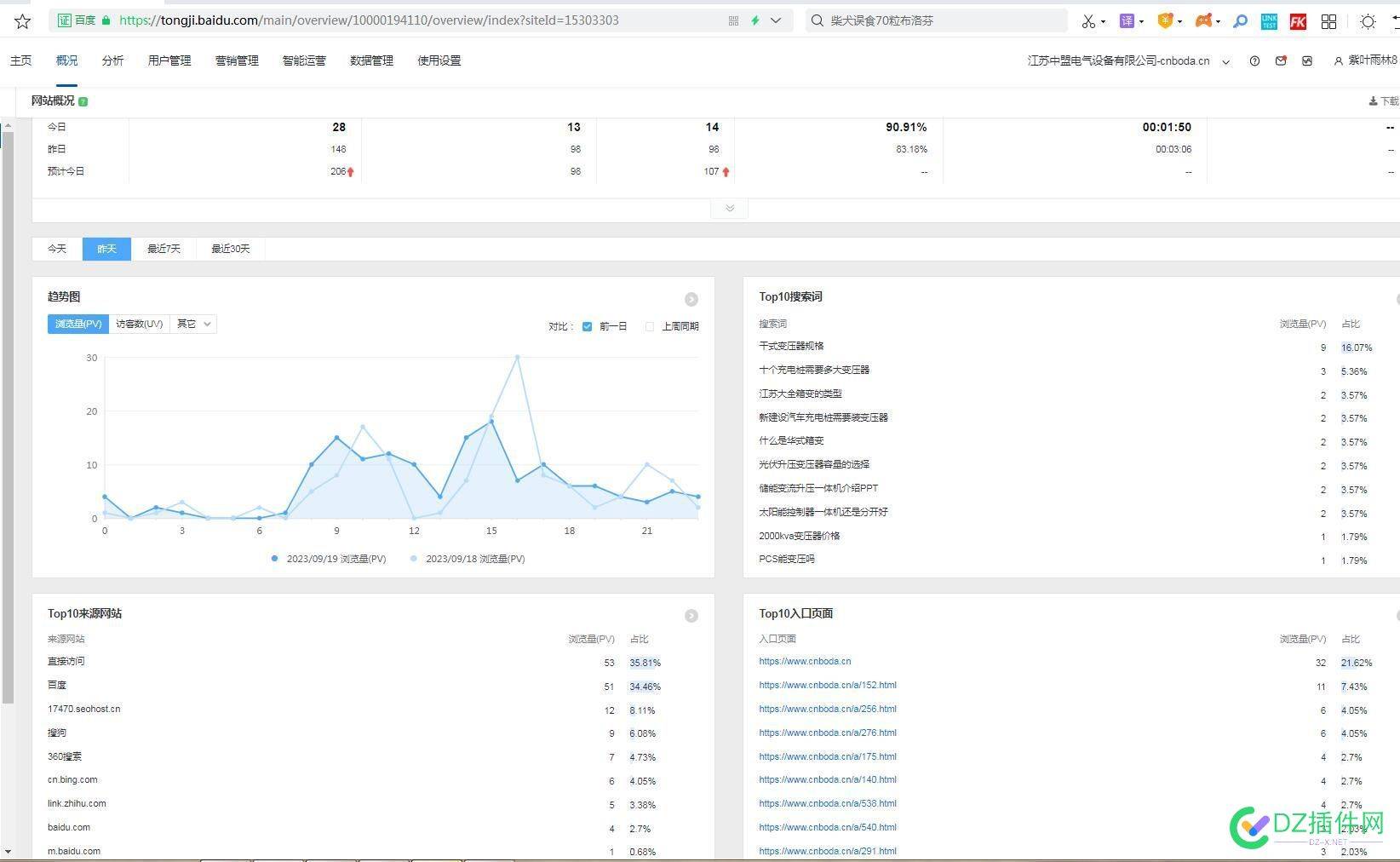This screenshot has height=862, width=1400.
Task: Select the 今天 date tab
Action: (57, 249)
